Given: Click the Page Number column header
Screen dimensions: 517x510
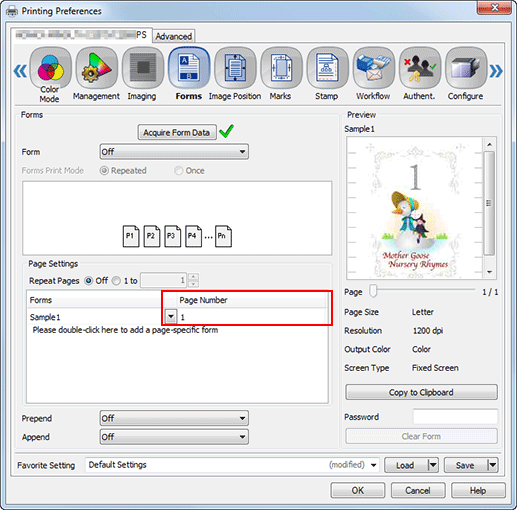Looking at the screenshot, I should click(x=251, y=300).
